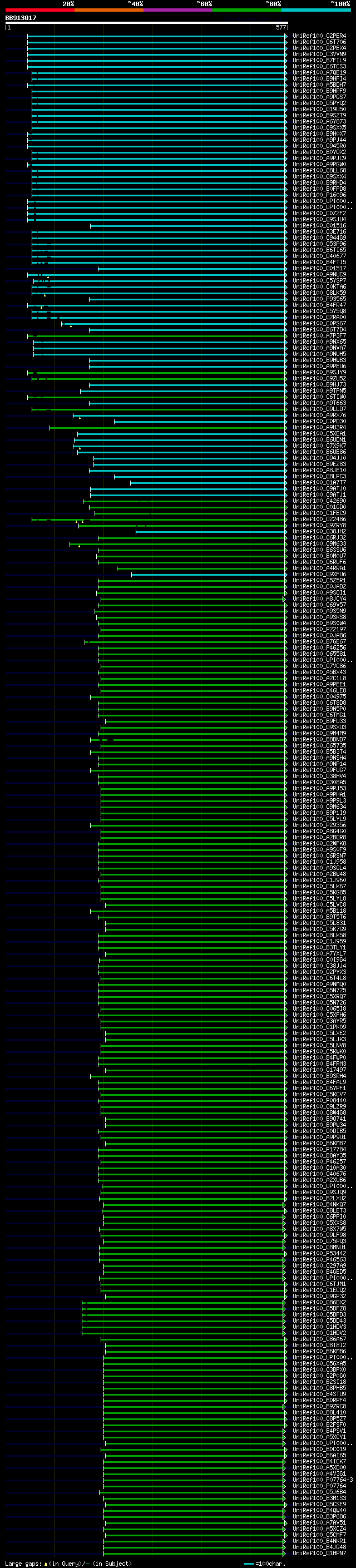356x1568 pixels.
Task: Select label UniRef100_A2BQR8
Action: pyautogui.click(x=319, y=837)
